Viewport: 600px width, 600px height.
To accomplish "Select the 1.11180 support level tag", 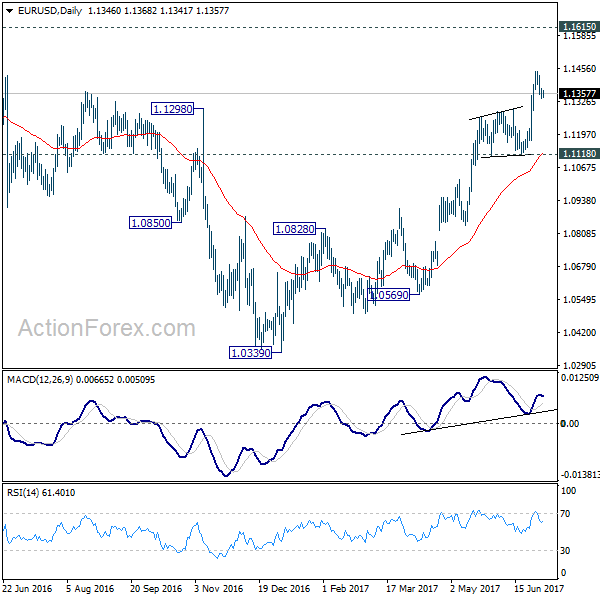I will [x=579, y=153].
